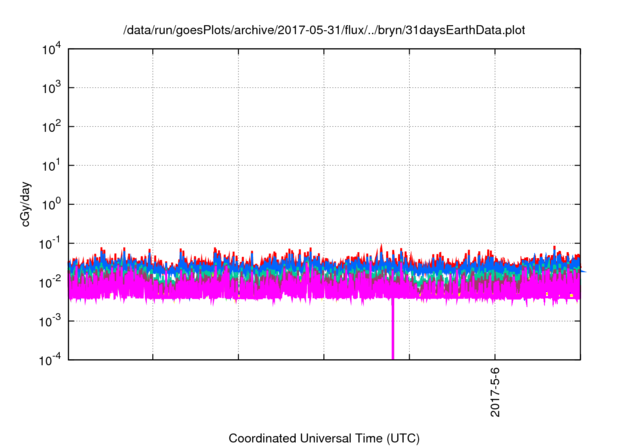Click the 10^-1 y-axis tick label
This screenshot has height=448, width=640.
point(50,243)
